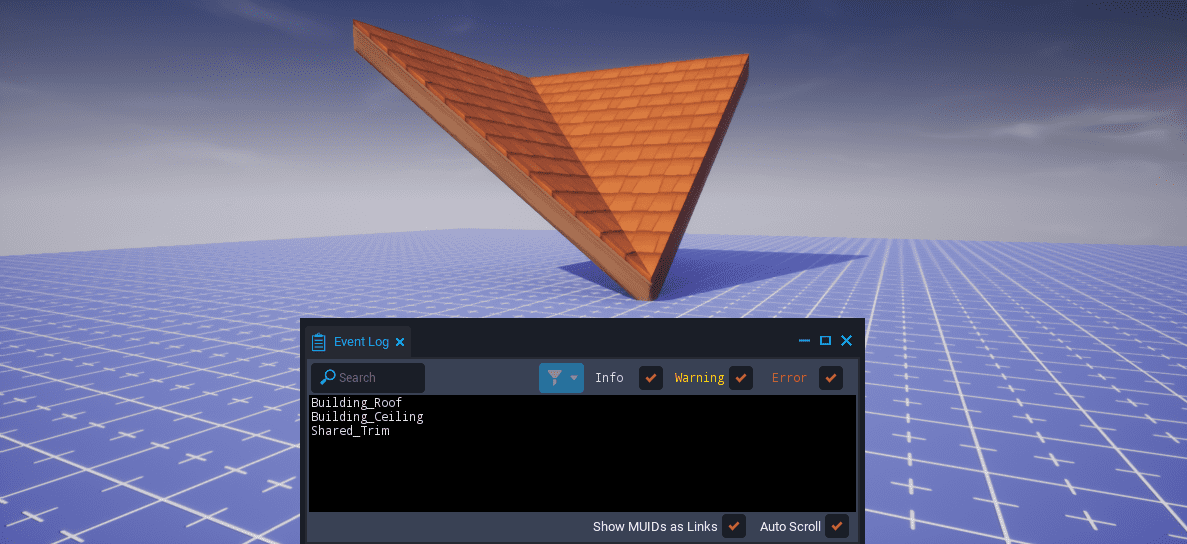This screenshot has height=544, width=1187.
Task: Close the Event Log tab
Action: 400,342
